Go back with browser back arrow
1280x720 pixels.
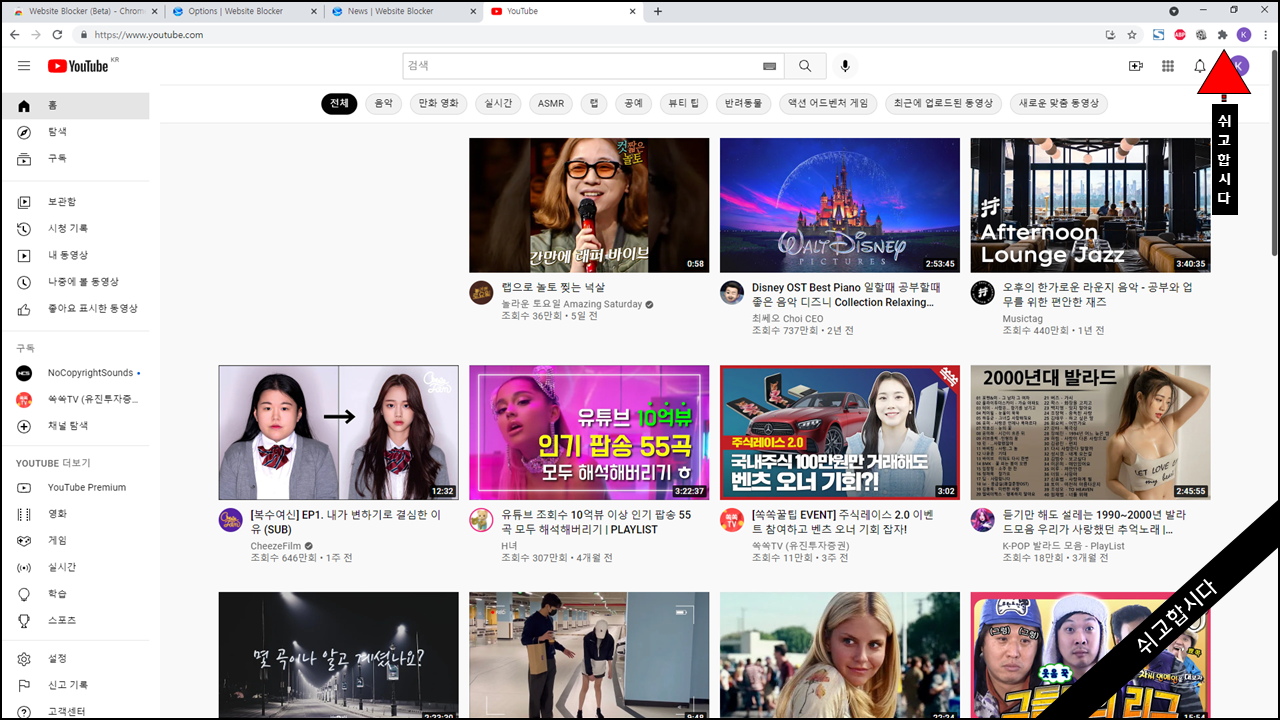(14, 34)
